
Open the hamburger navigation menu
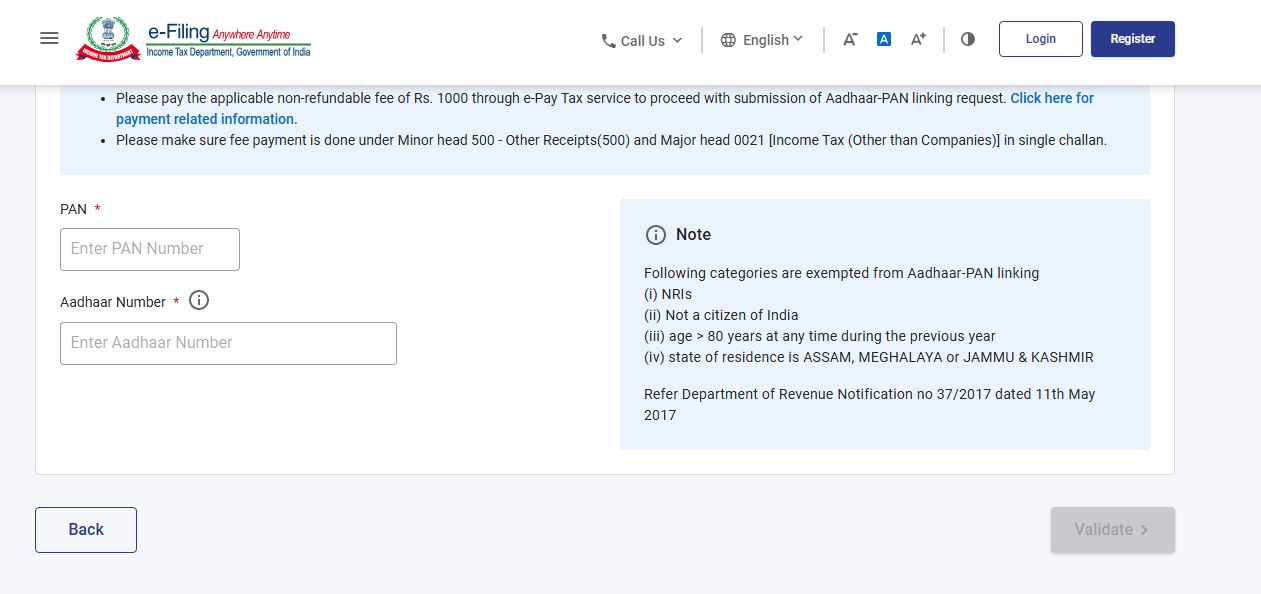point(49,39)
